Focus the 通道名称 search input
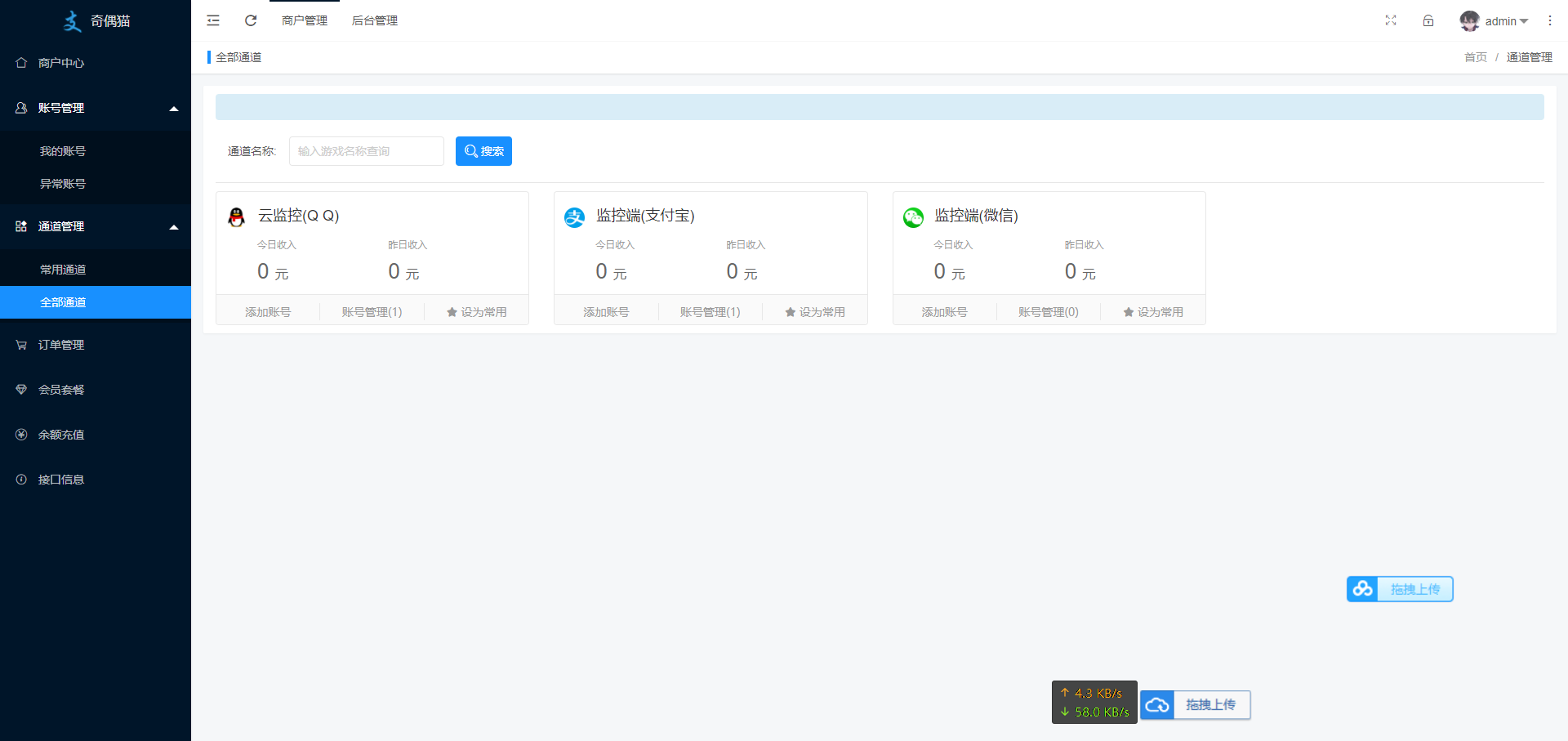Viewport: 1568px width, 741px height. [x=367, y=151]
